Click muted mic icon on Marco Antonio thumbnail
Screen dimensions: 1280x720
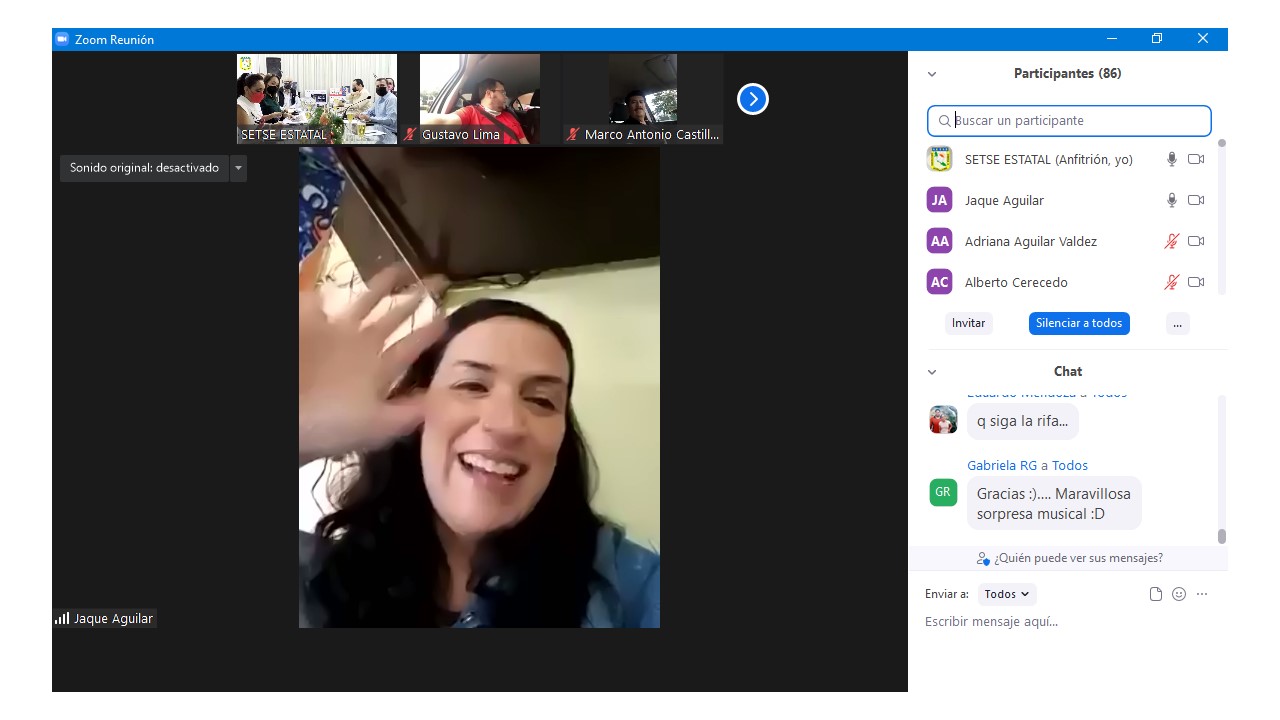point(573,134)
